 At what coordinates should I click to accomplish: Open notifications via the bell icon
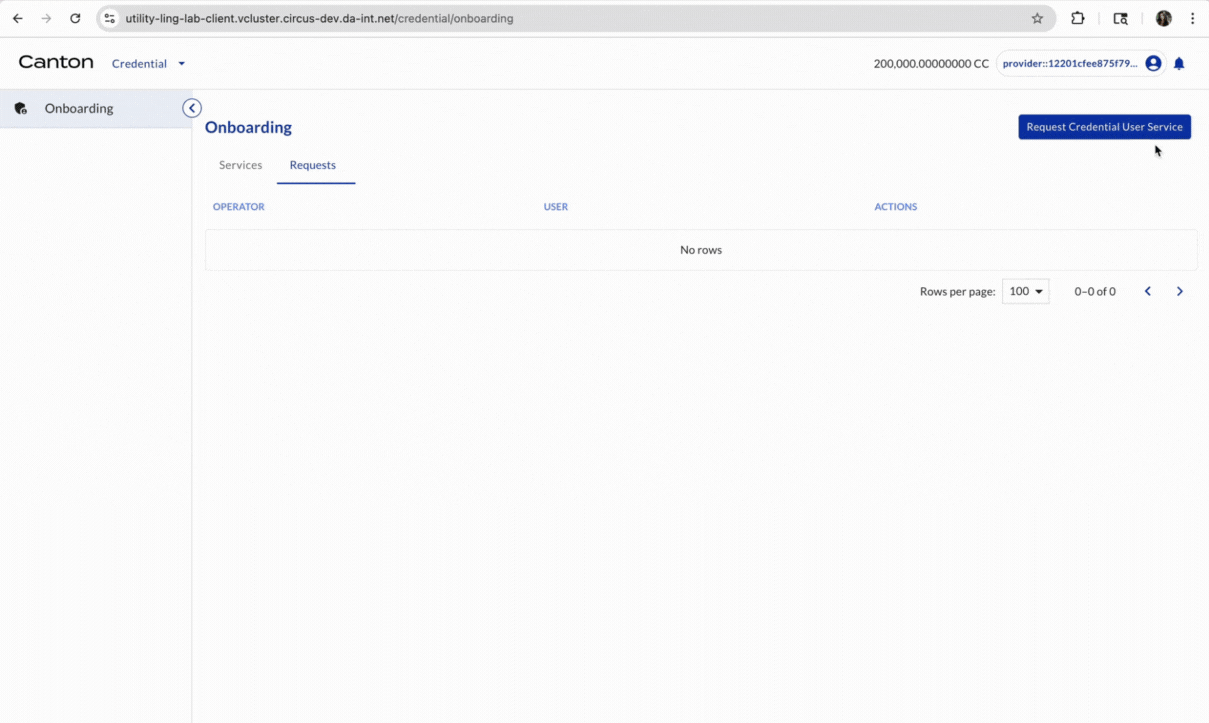tap(1179, 63)
